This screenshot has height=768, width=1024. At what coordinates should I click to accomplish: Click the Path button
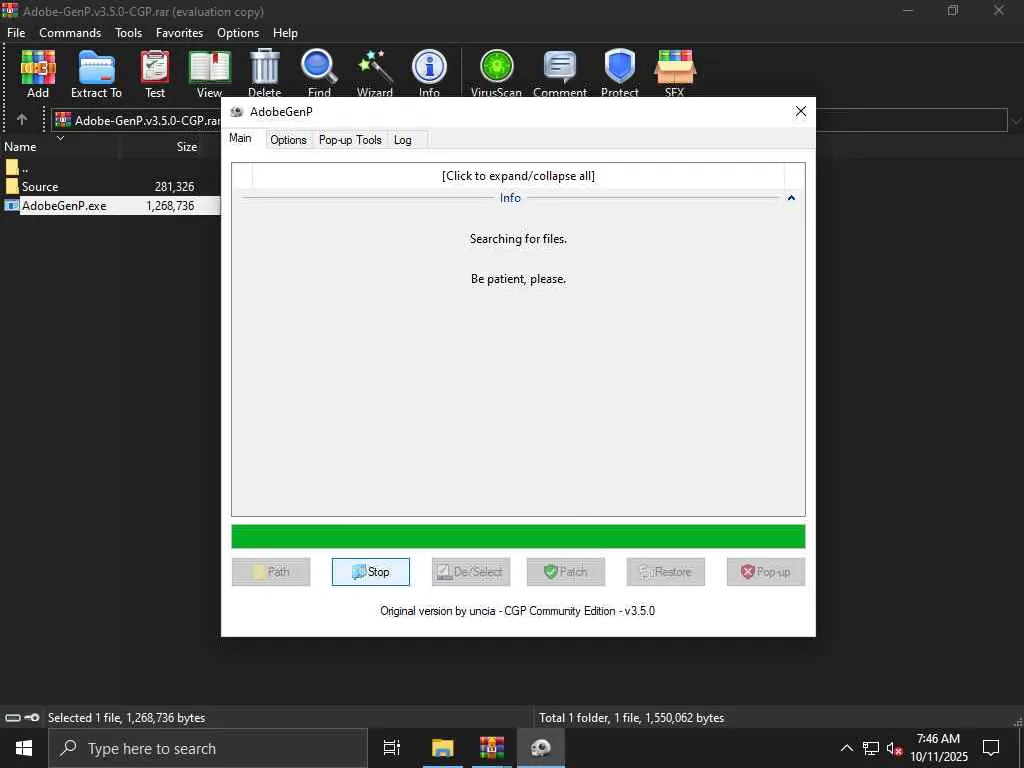271,572
